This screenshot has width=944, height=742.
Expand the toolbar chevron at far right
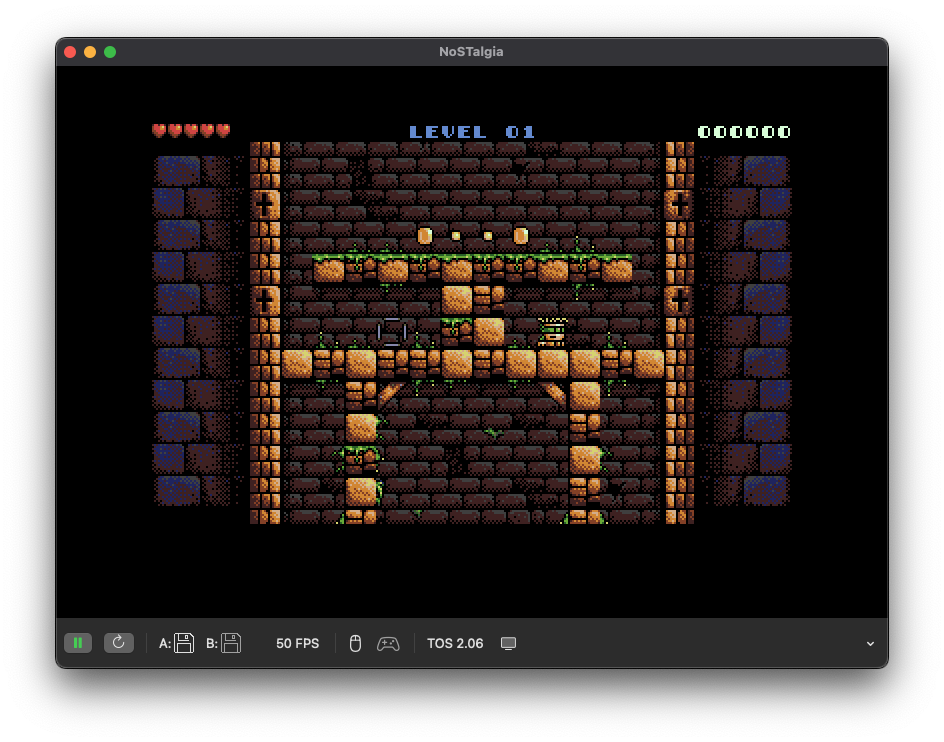pos(870,644)
